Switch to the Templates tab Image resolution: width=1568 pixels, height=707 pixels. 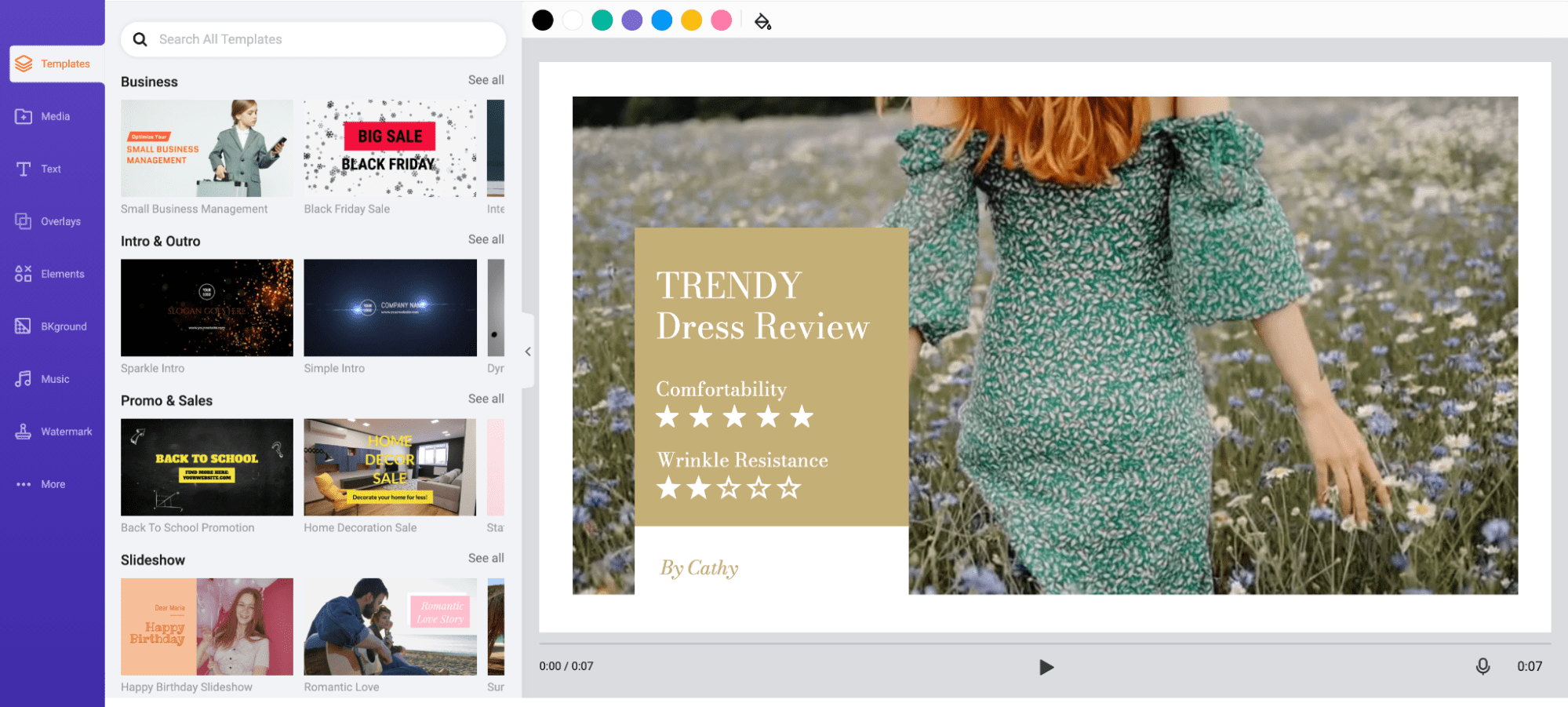(56, 64)
